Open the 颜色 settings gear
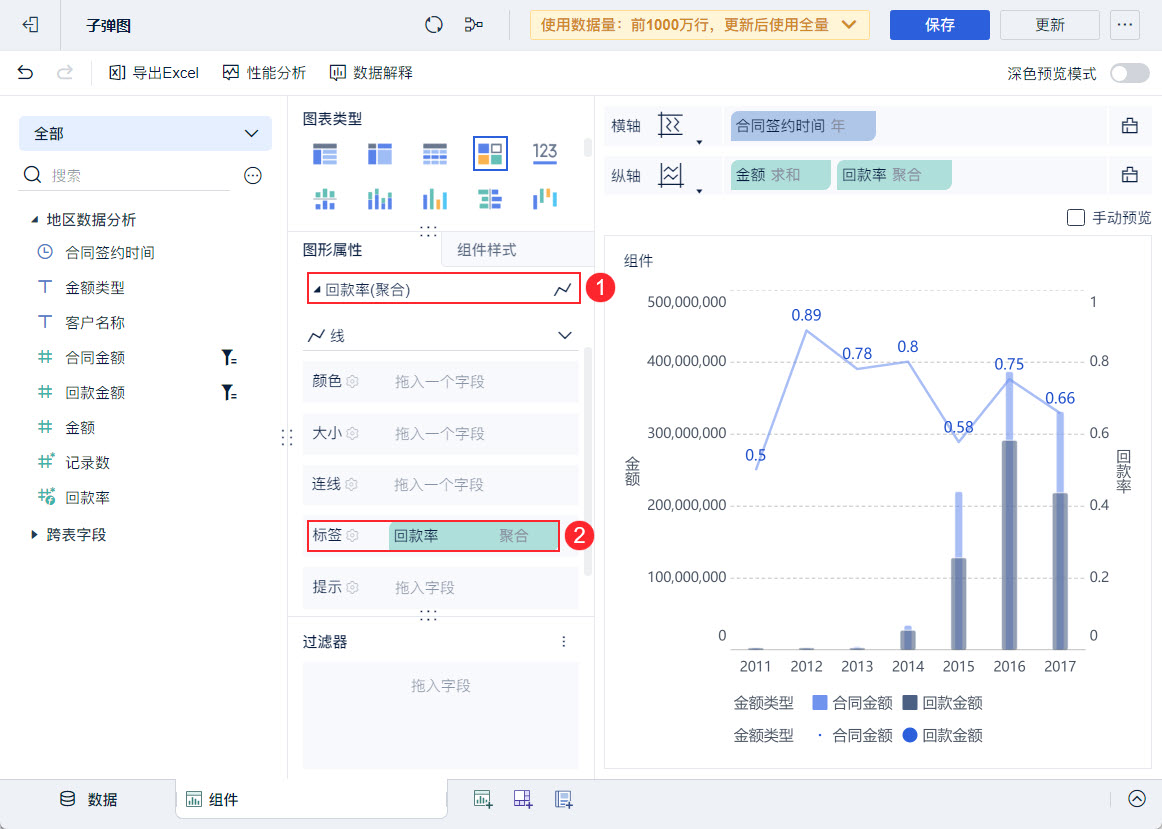1162x829 pixels. (353, 382)
